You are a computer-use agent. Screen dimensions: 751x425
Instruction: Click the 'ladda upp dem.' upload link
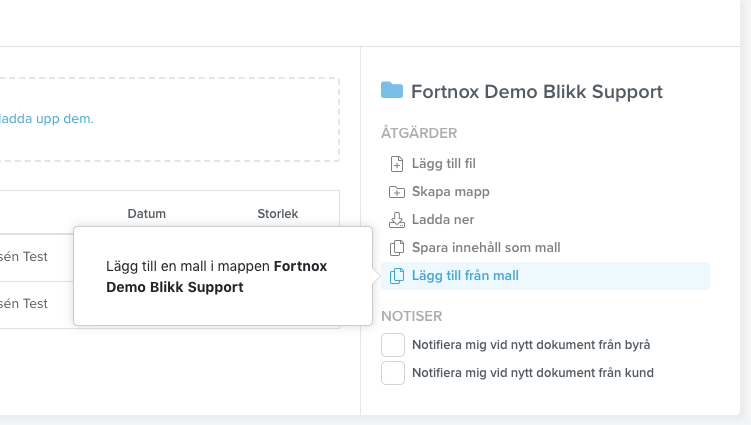(x=46, y=118)
